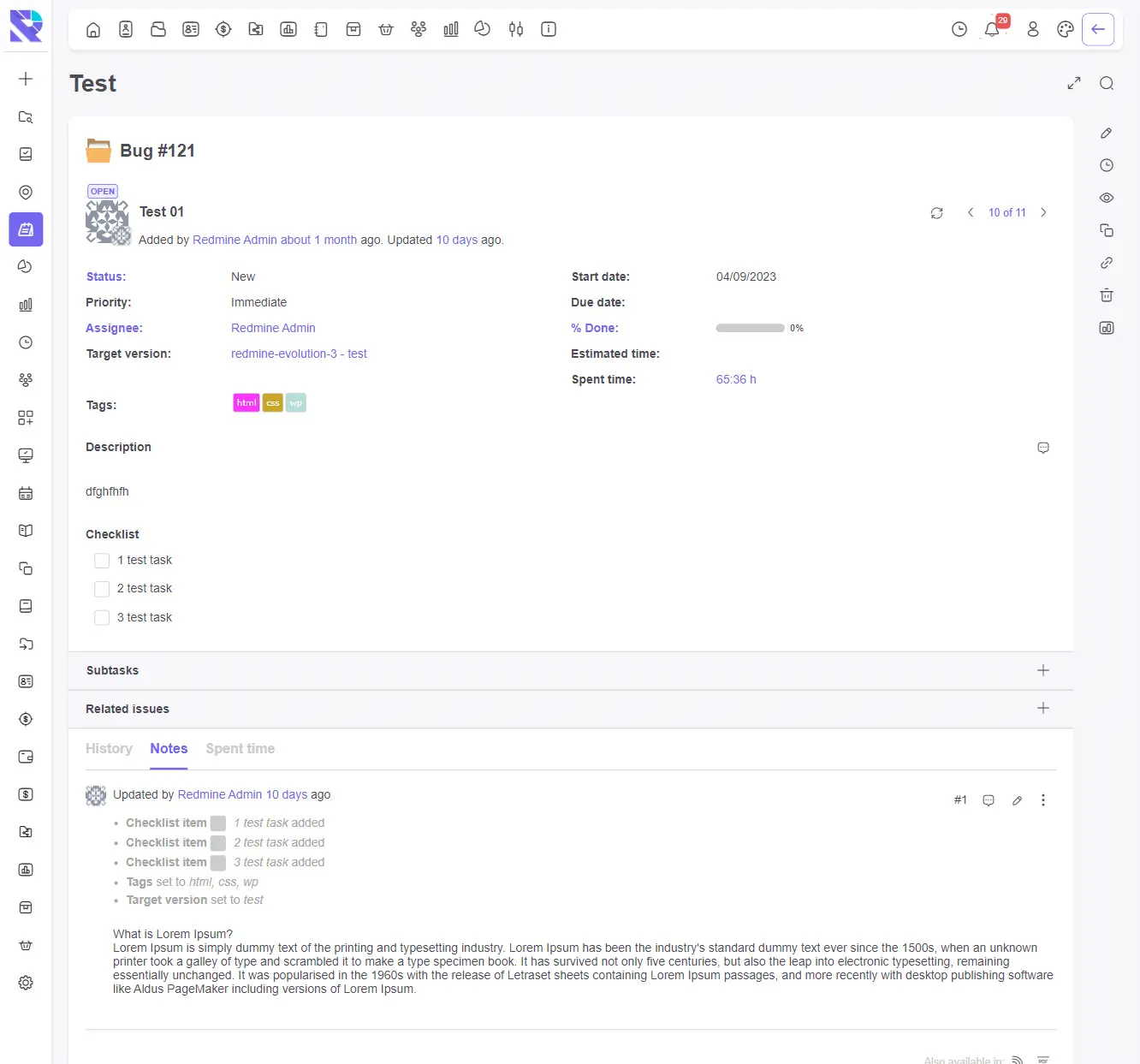Open the 'redmine-evolution-3 - test' target version link
Image resolution: width=1140 pixels, height=1064 pixels.
point(299,354)
